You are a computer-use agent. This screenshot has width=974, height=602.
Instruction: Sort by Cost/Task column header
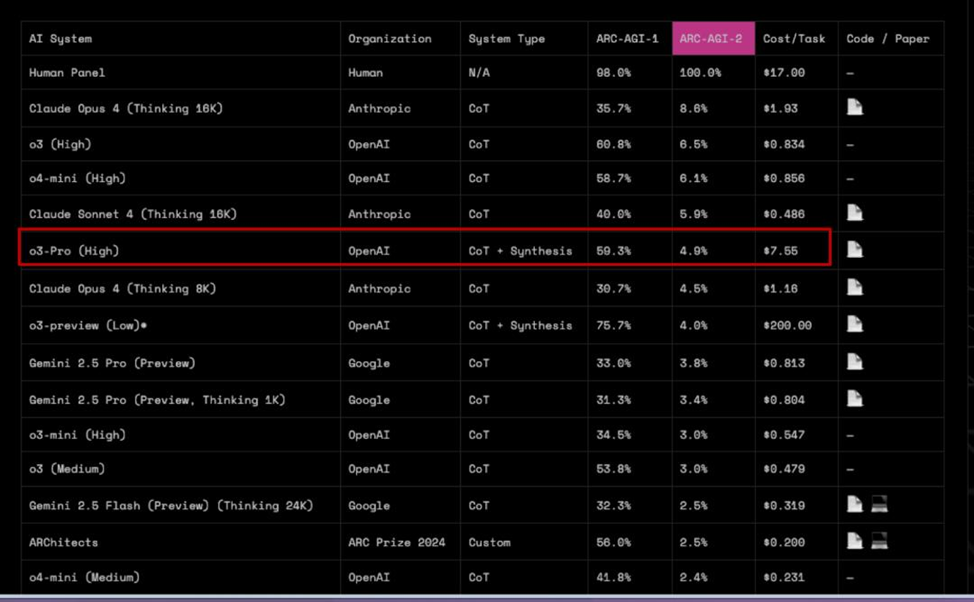click(794, 39)
